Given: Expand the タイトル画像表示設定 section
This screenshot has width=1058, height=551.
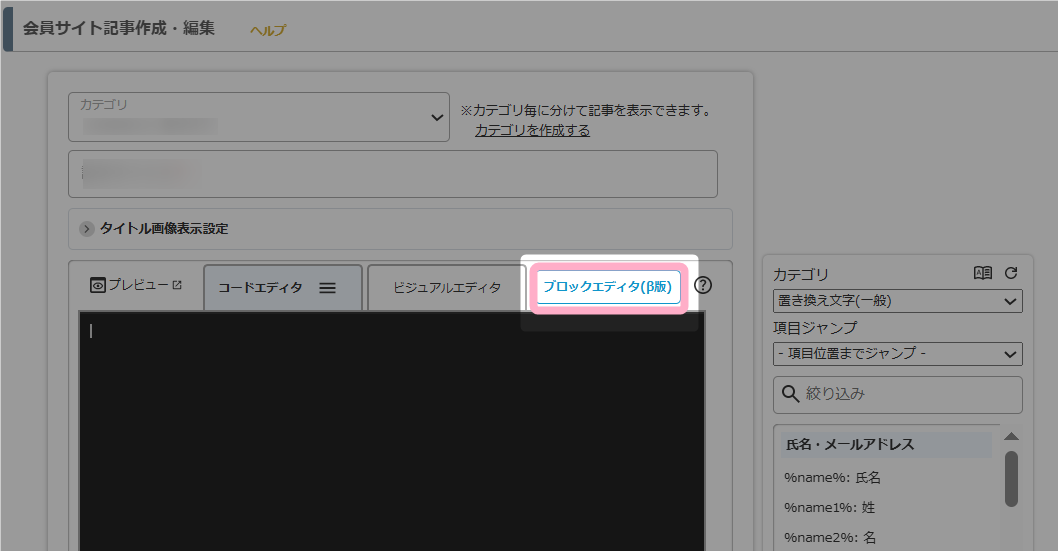Looking at the screenshot, I should coord(88,229).
